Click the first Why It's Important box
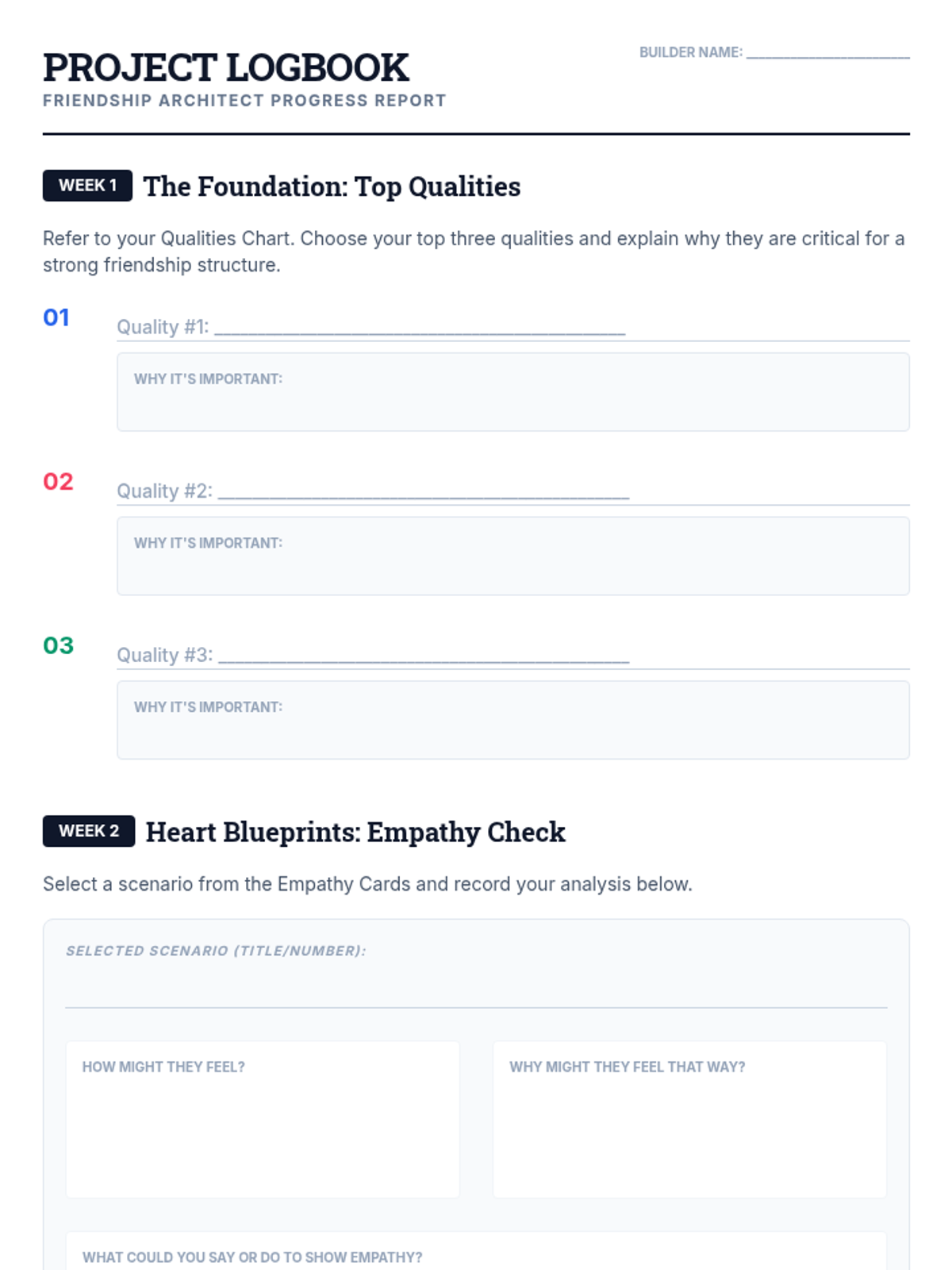952x1270 pixels. click(x=512, y=392)
